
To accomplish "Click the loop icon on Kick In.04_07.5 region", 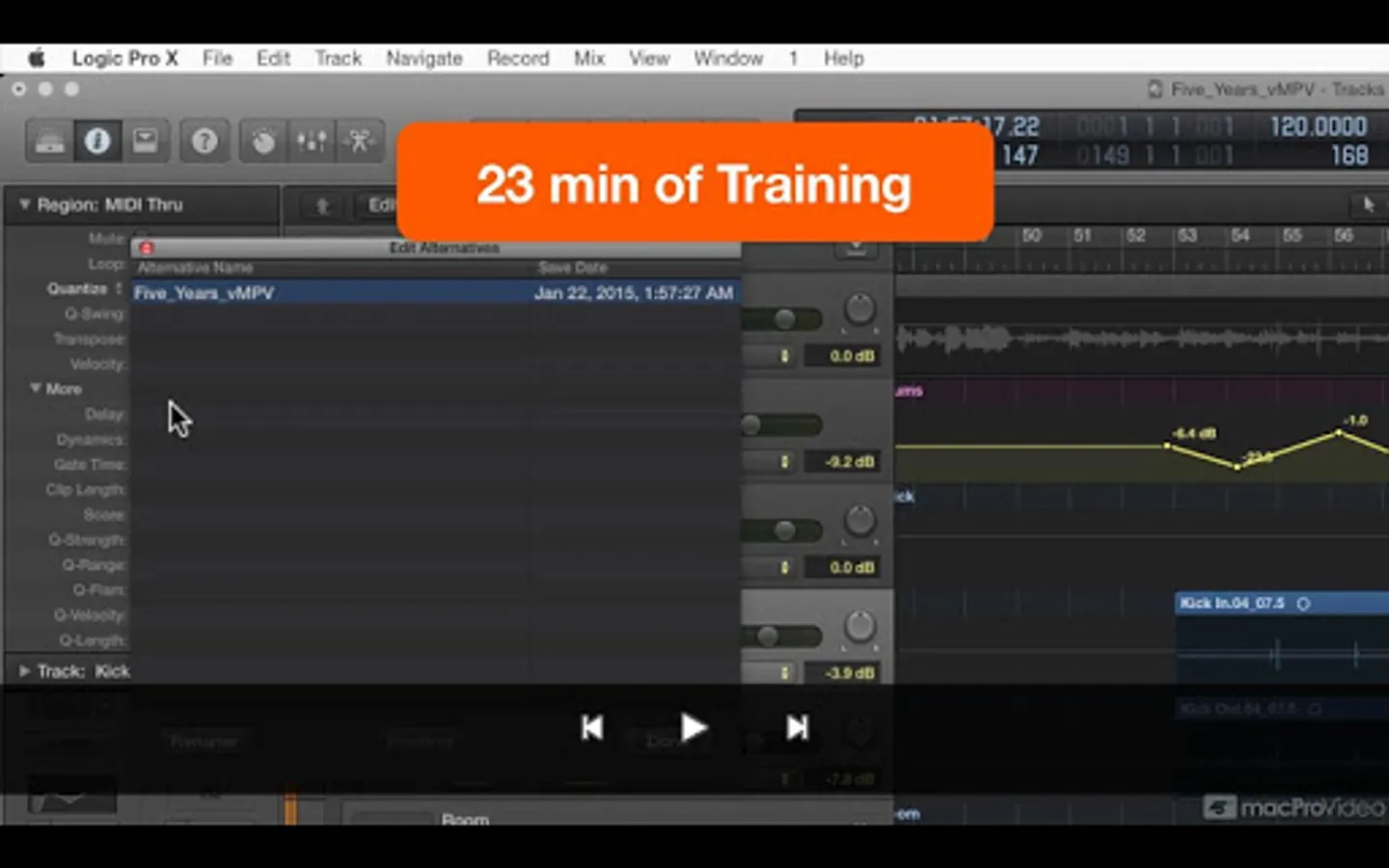I will click(x=1303, y=604).
